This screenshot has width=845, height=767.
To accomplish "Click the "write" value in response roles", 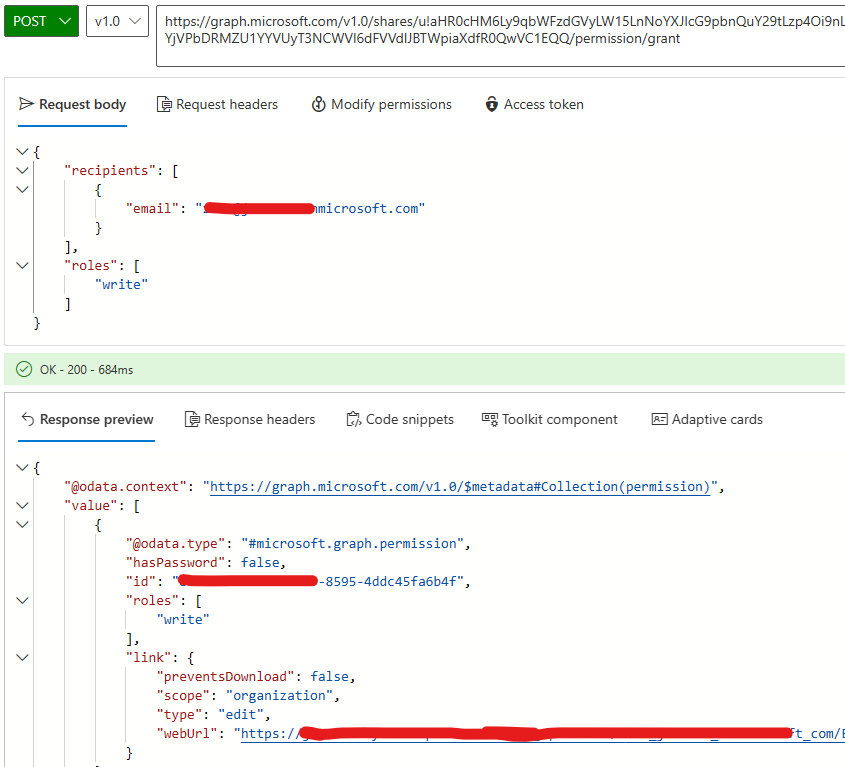I will point(183,619).
